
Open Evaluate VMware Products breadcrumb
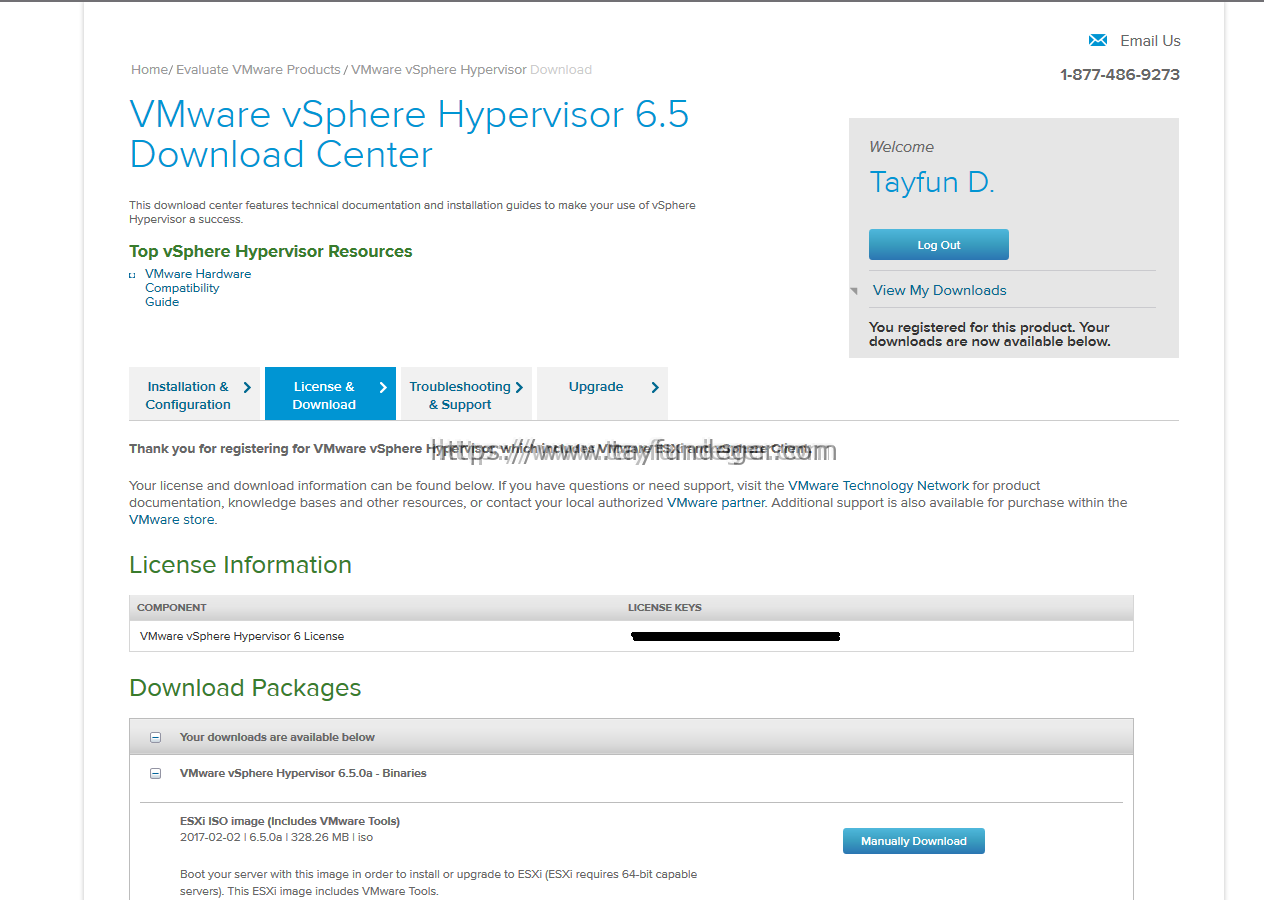pos(258,70)
